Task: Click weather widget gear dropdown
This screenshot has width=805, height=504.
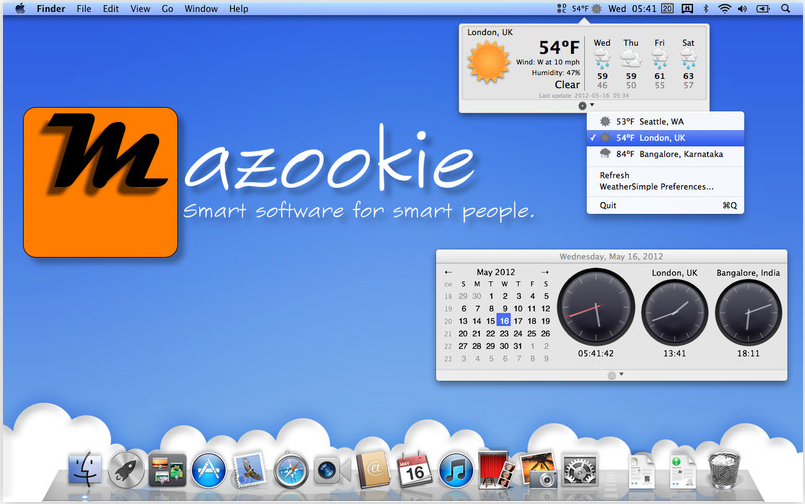Action: 585,106
